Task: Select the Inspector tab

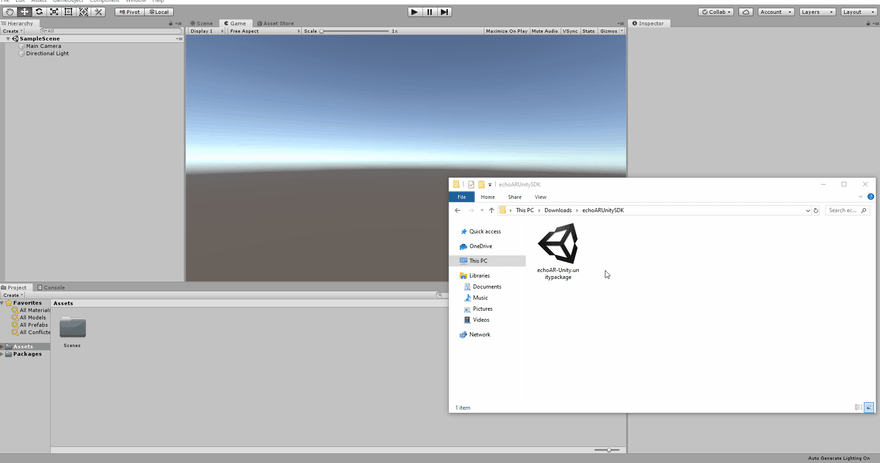Action: coord(648,24)
